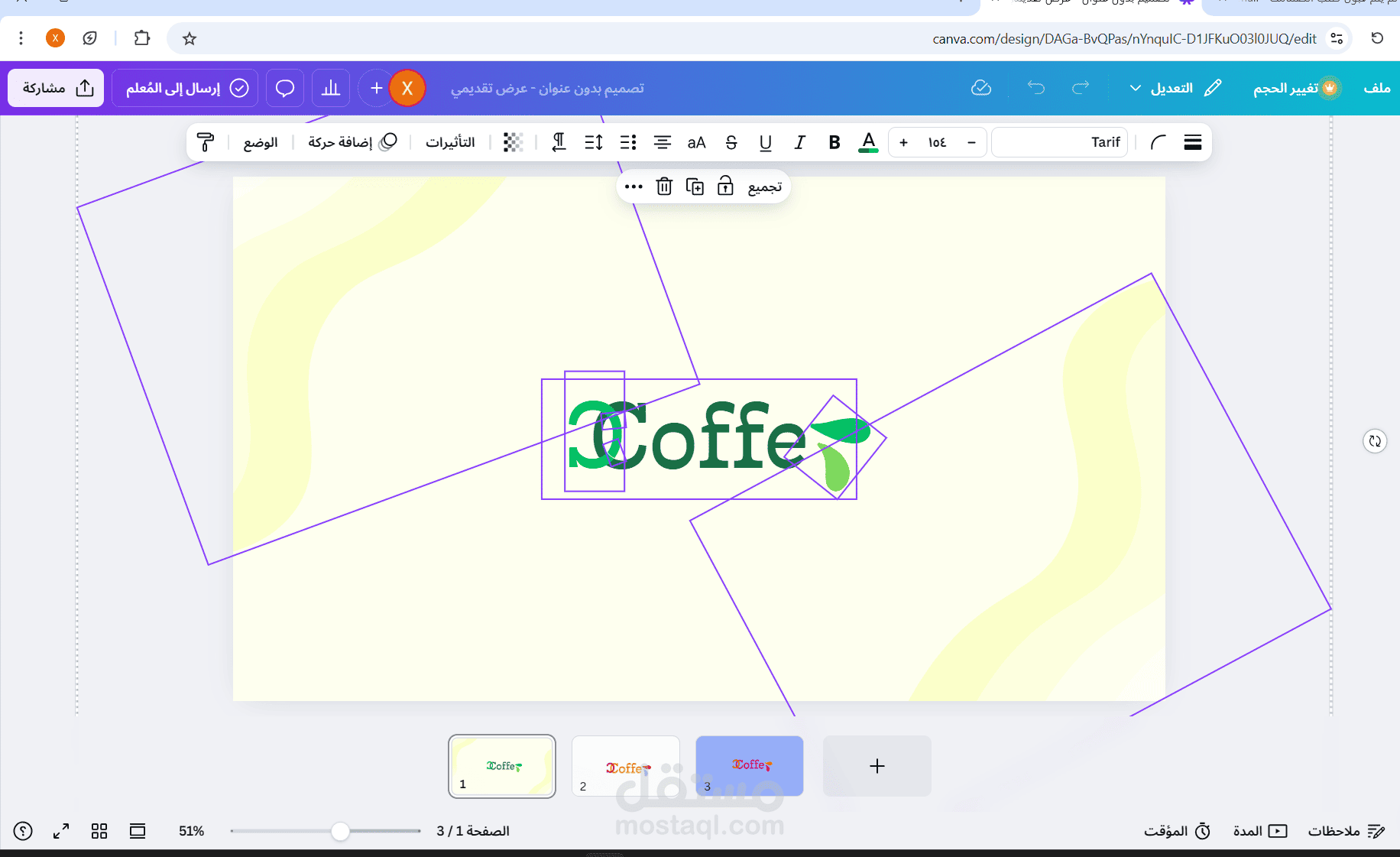
Task: Click the zoom slider handle
Action: coord(340,831)
